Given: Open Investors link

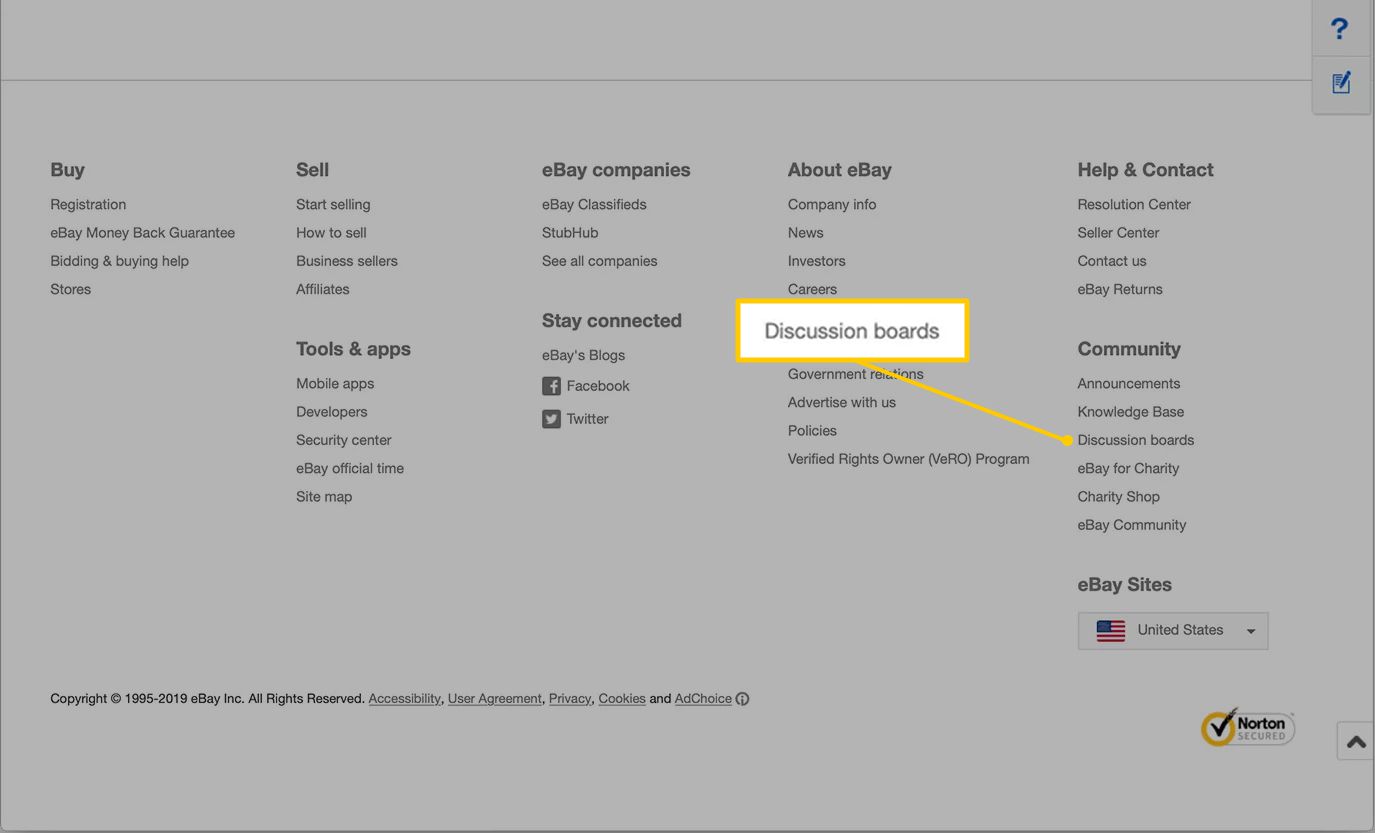Looking at the screenshot, I should (x=817, y=261).
